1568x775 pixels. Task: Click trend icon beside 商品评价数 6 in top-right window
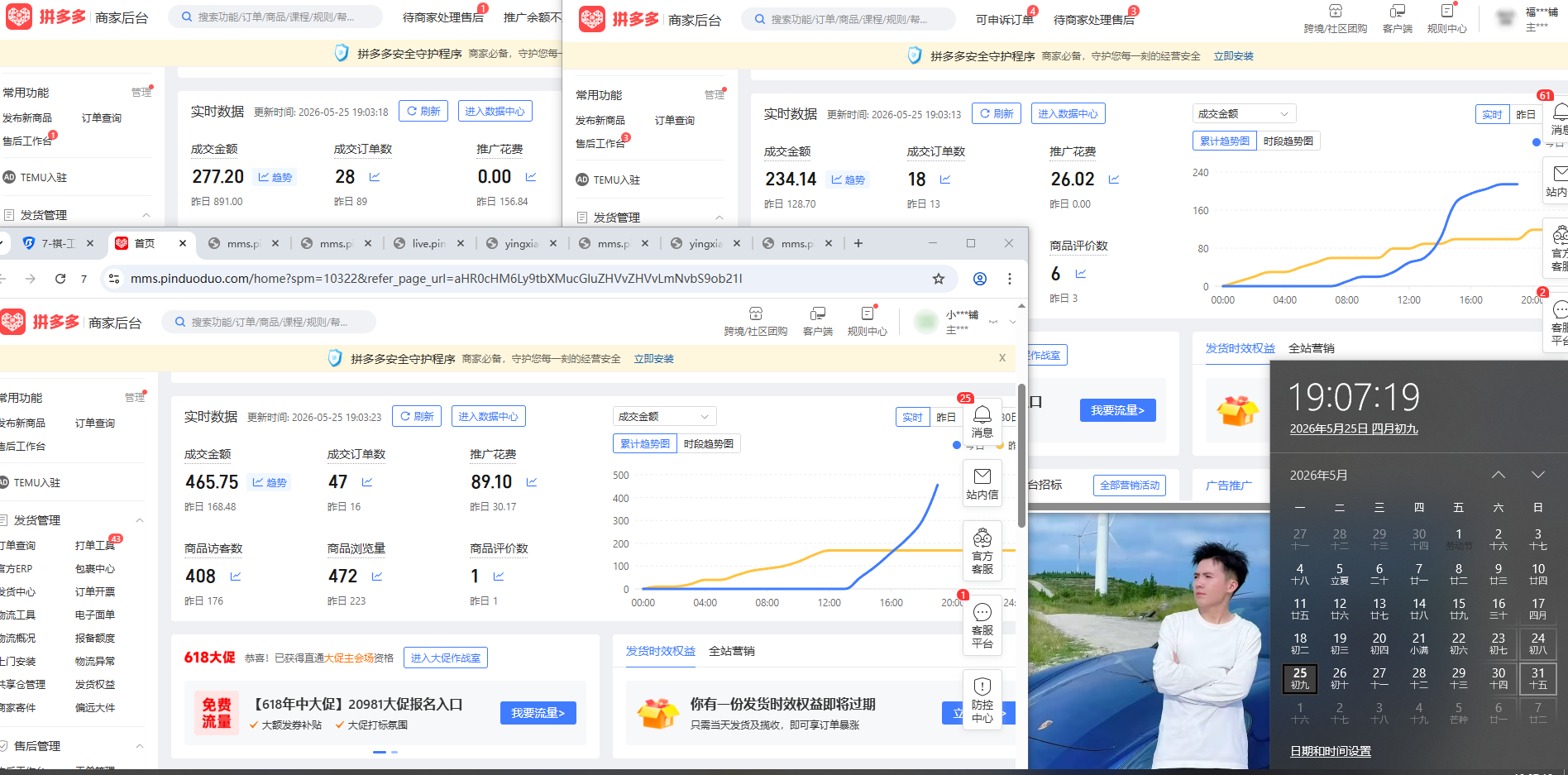click(1080, 274)
